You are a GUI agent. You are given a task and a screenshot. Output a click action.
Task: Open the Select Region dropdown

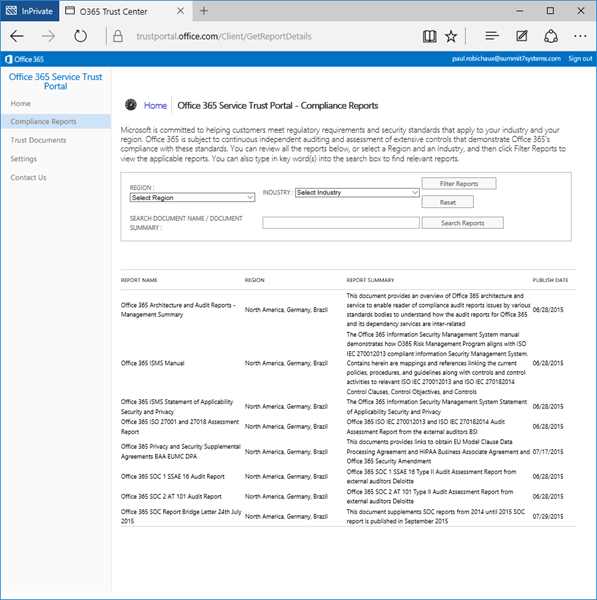pyautogui.click(x=192, y=197)
